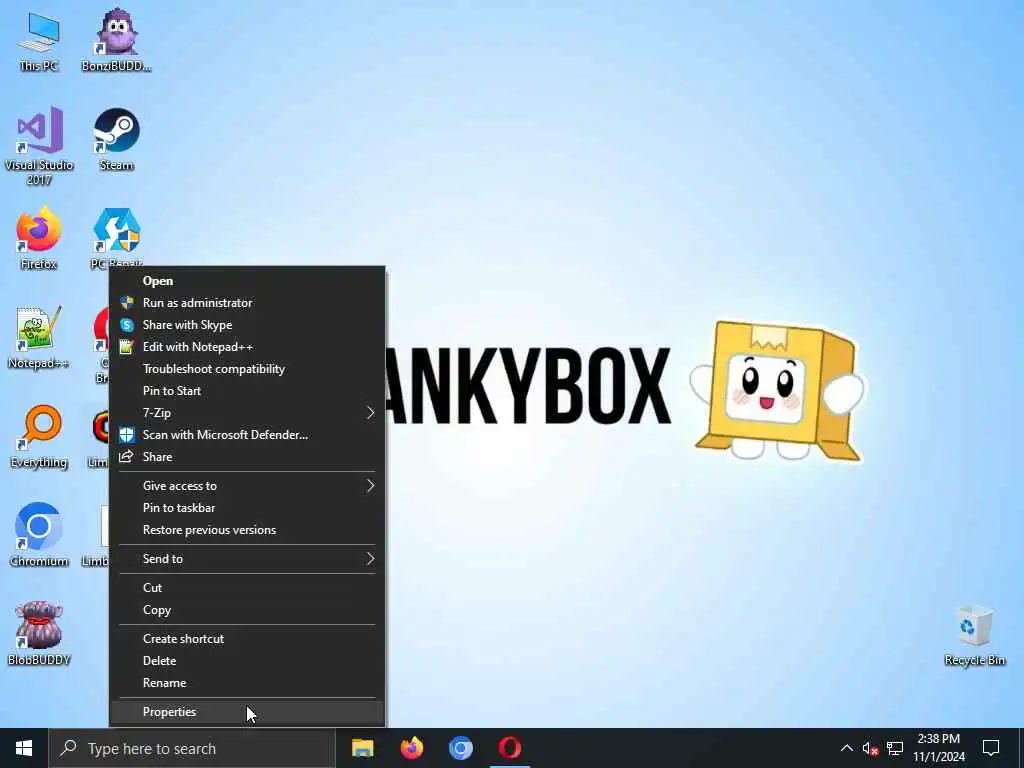Open the Windows Start menu button
Screen dimensions: 1024x768
[24, 748]
